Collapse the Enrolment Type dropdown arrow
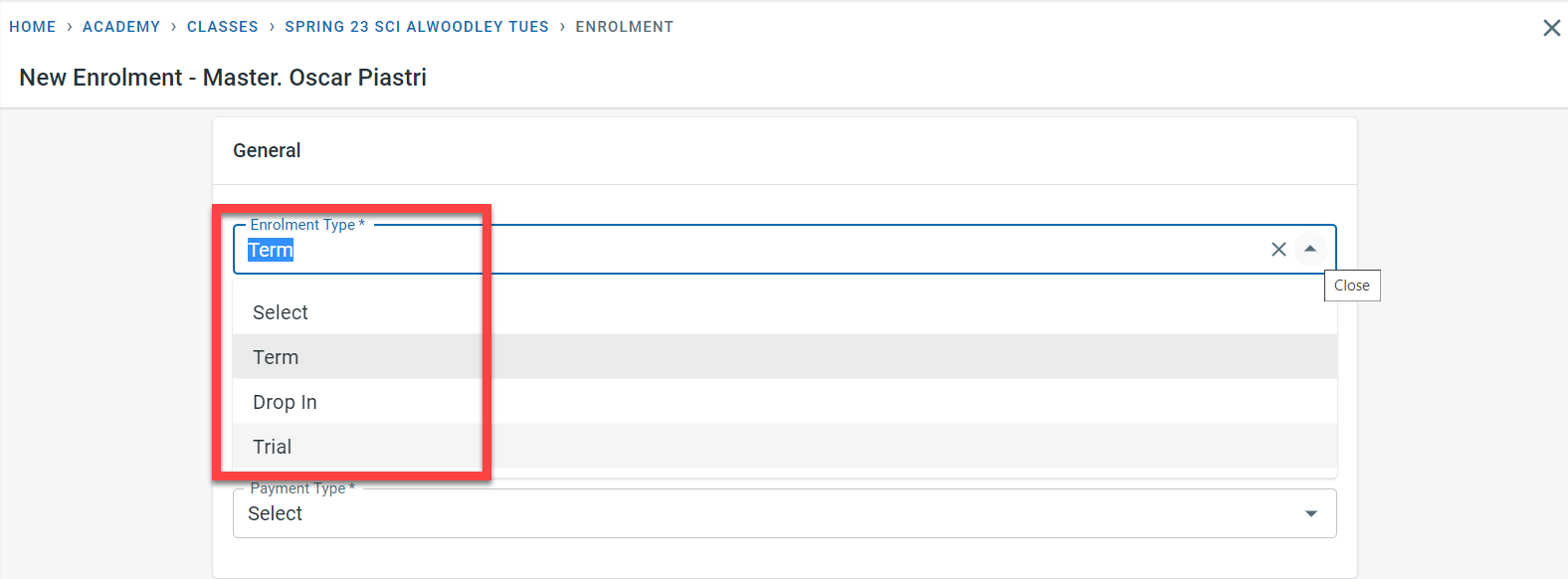Viewport: 1568px width, 579px height. (1310, 250)
